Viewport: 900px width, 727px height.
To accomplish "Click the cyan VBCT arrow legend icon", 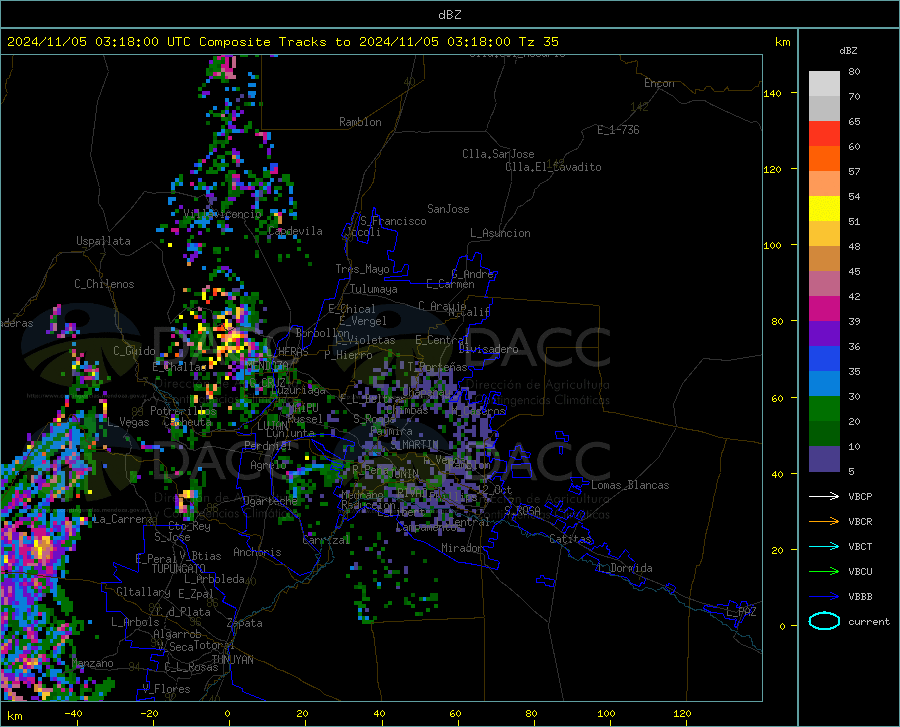I will pos(824,546).
